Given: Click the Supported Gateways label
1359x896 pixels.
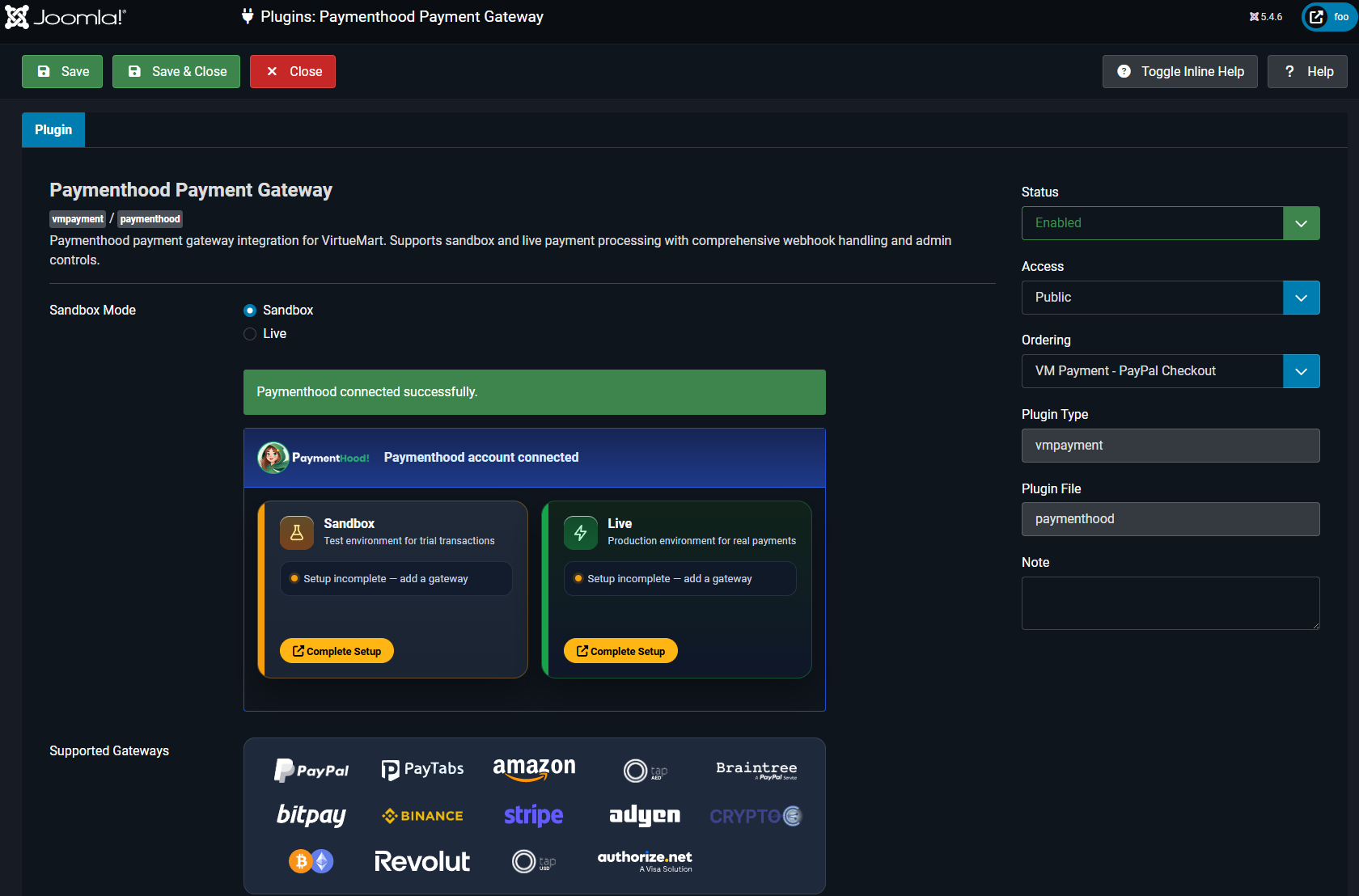Looking at the screenshot, I should point(109,751).
